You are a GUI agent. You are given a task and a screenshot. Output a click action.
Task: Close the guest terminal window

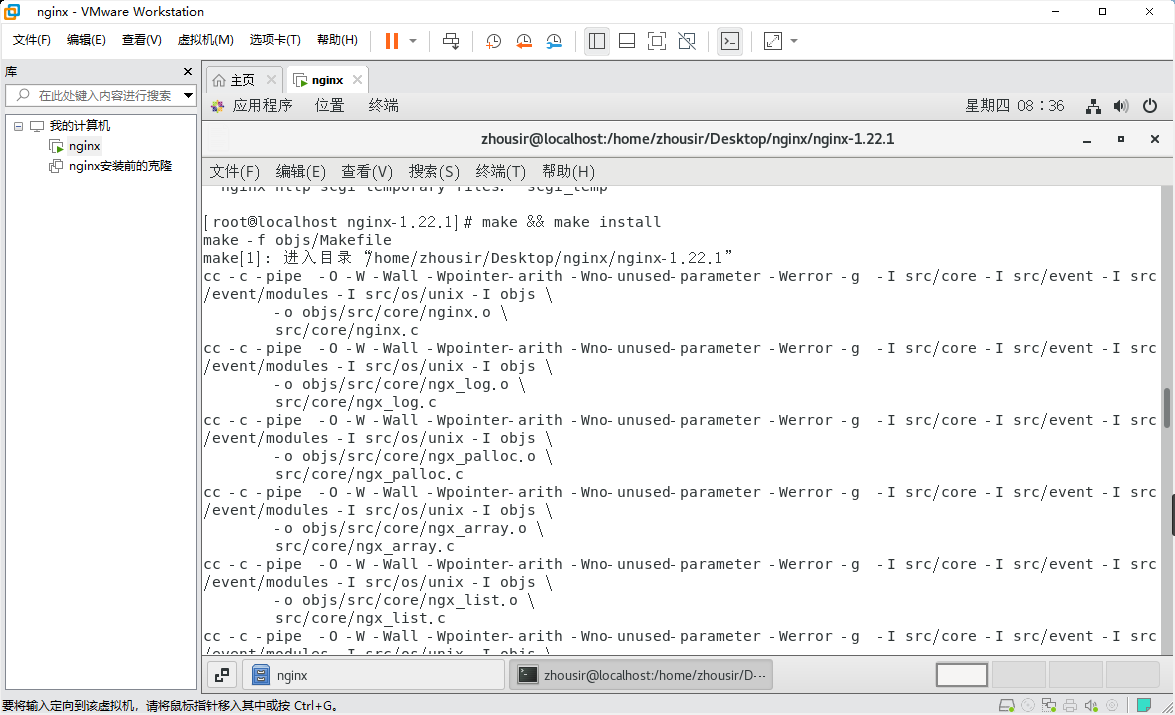1155,139
